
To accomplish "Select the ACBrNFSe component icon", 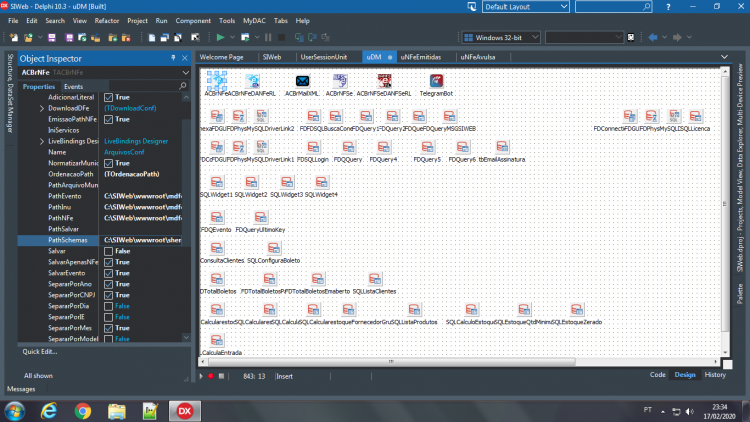I will pos(340,81).
